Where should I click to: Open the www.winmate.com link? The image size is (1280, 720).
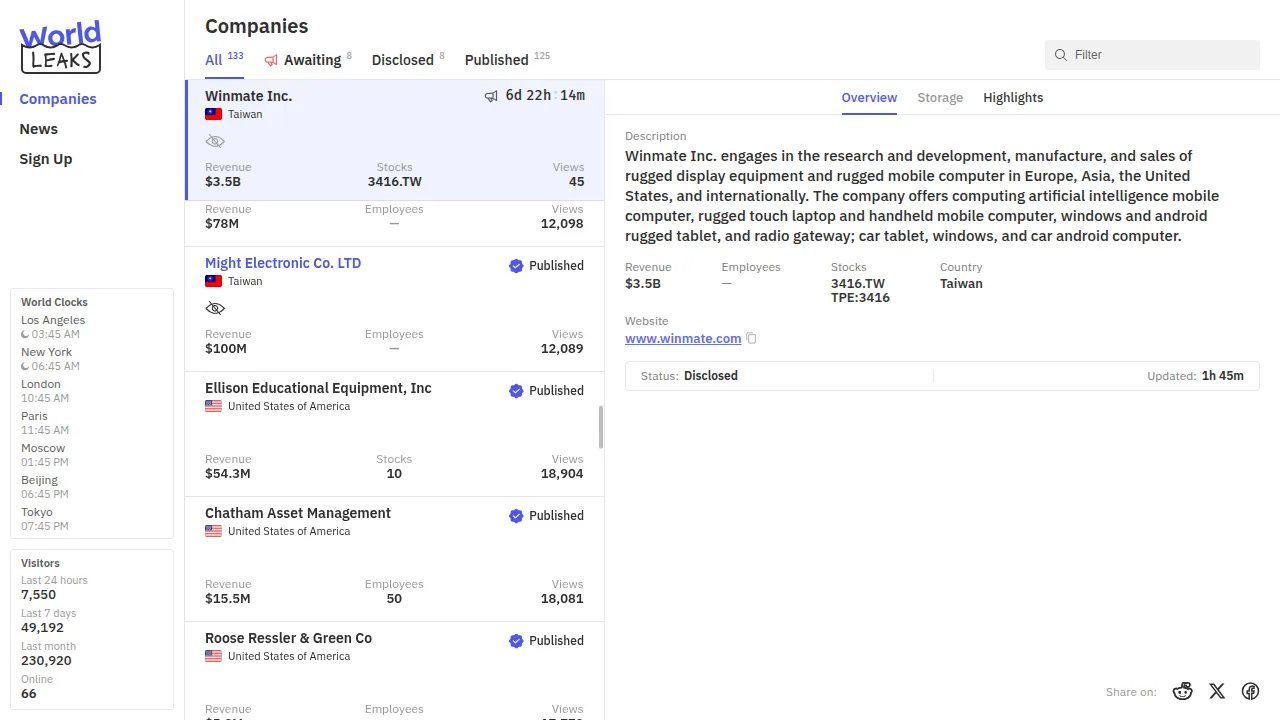click(x=683, y=339)
